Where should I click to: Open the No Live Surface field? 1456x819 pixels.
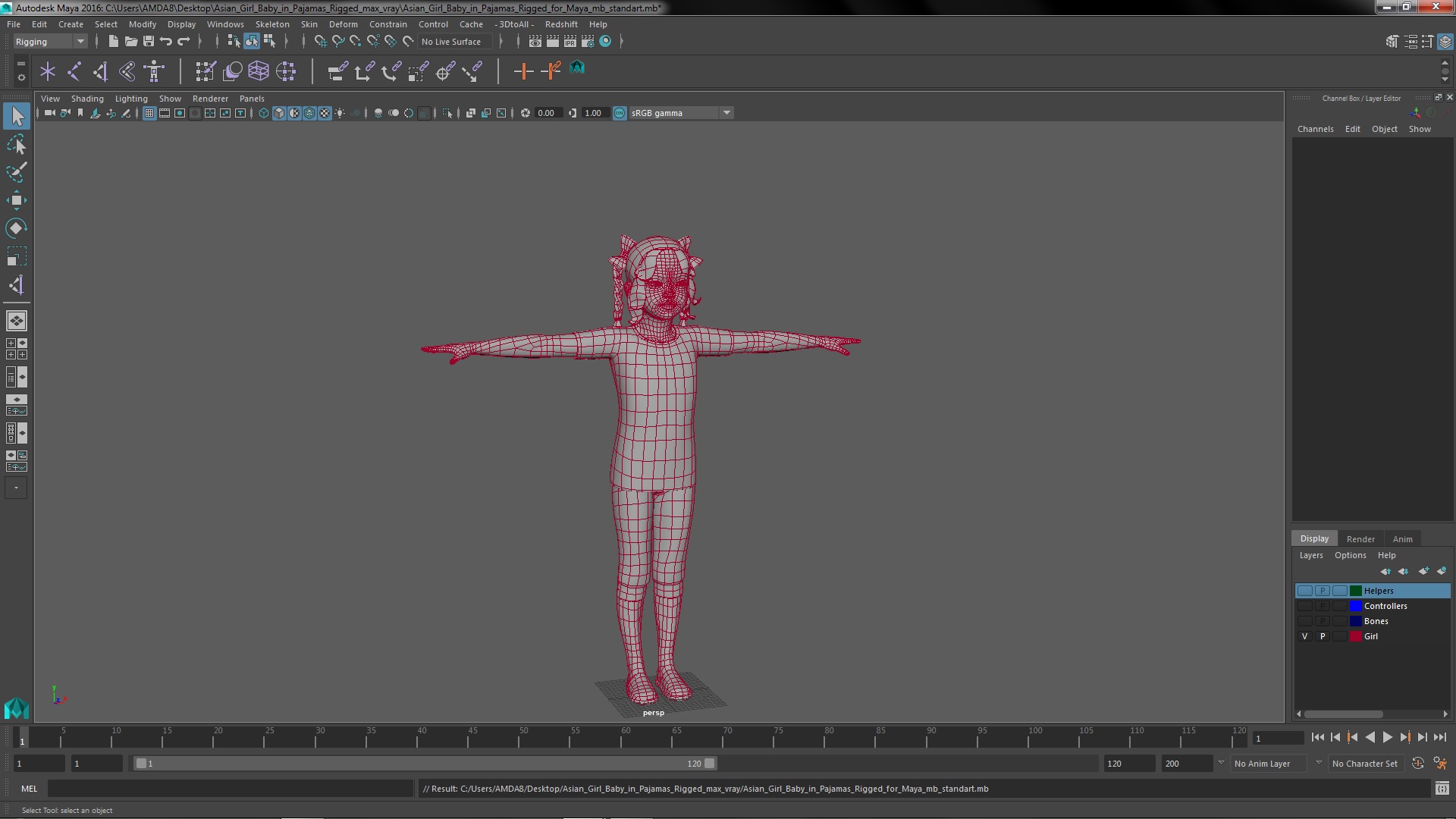(x=455, y=42)
